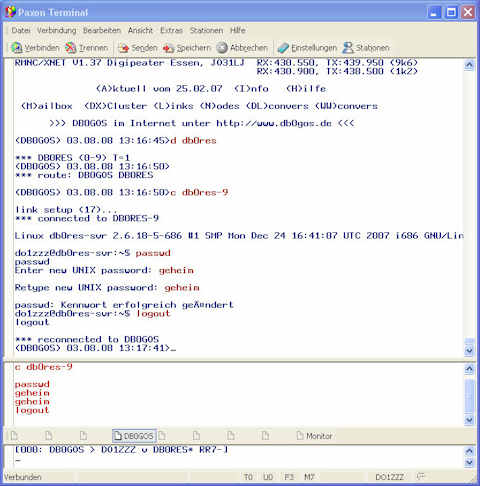480x486 pixels.
Task: Open the Bearbeiten menu
Action: 102,30
